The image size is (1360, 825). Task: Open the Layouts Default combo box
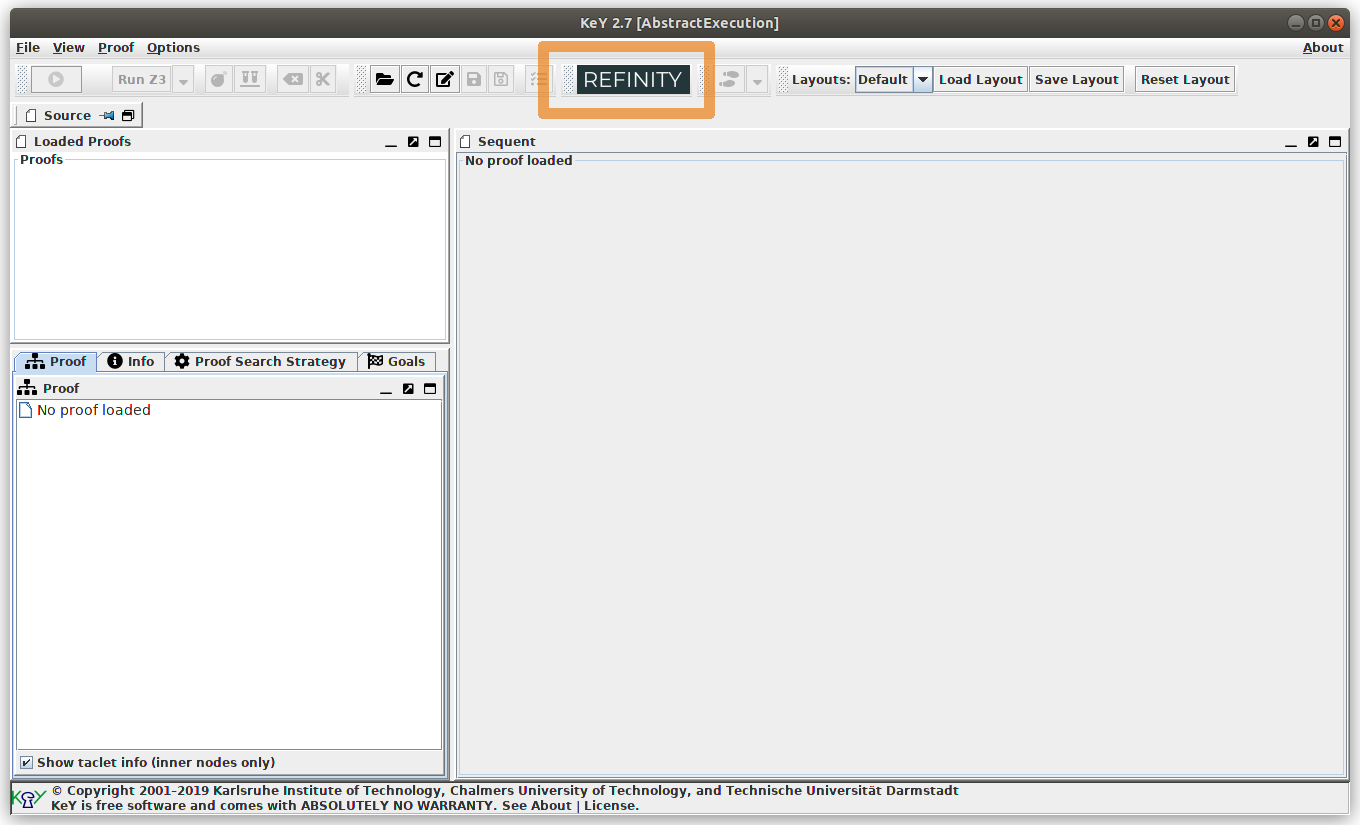click(x=893, y=80)
